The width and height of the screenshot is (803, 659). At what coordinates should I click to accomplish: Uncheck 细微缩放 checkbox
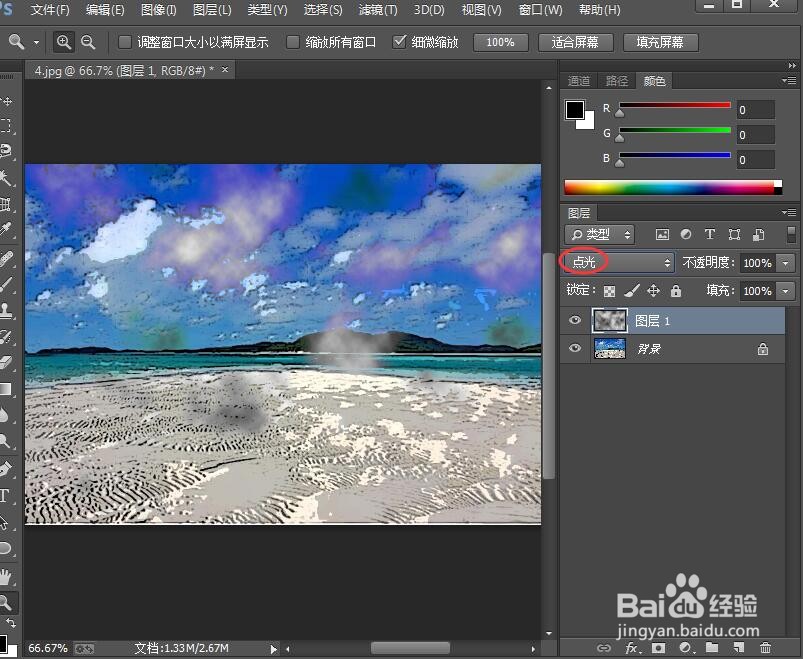(399, 41)
